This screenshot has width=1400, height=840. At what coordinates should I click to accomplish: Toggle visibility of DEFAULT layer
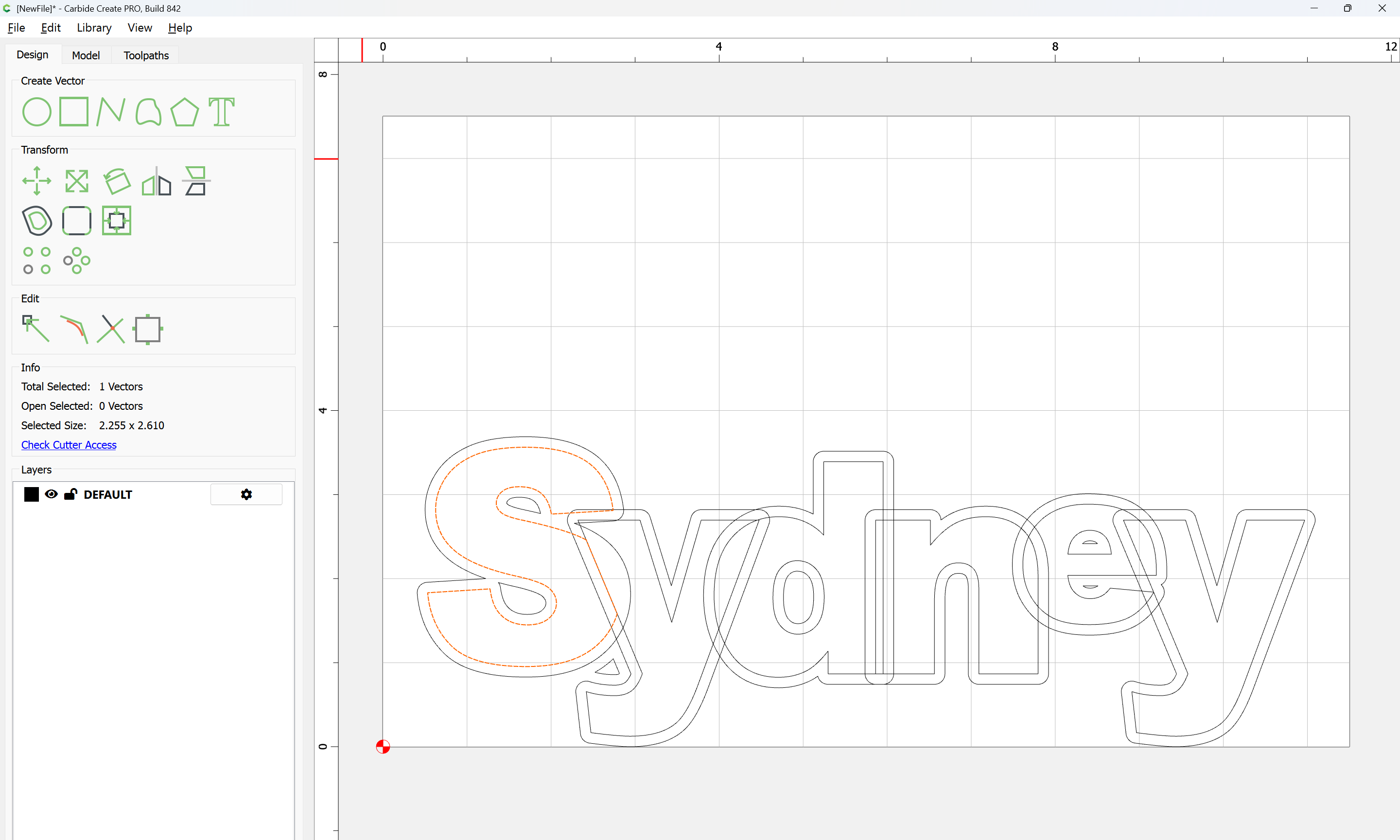(x=51, y=494)
